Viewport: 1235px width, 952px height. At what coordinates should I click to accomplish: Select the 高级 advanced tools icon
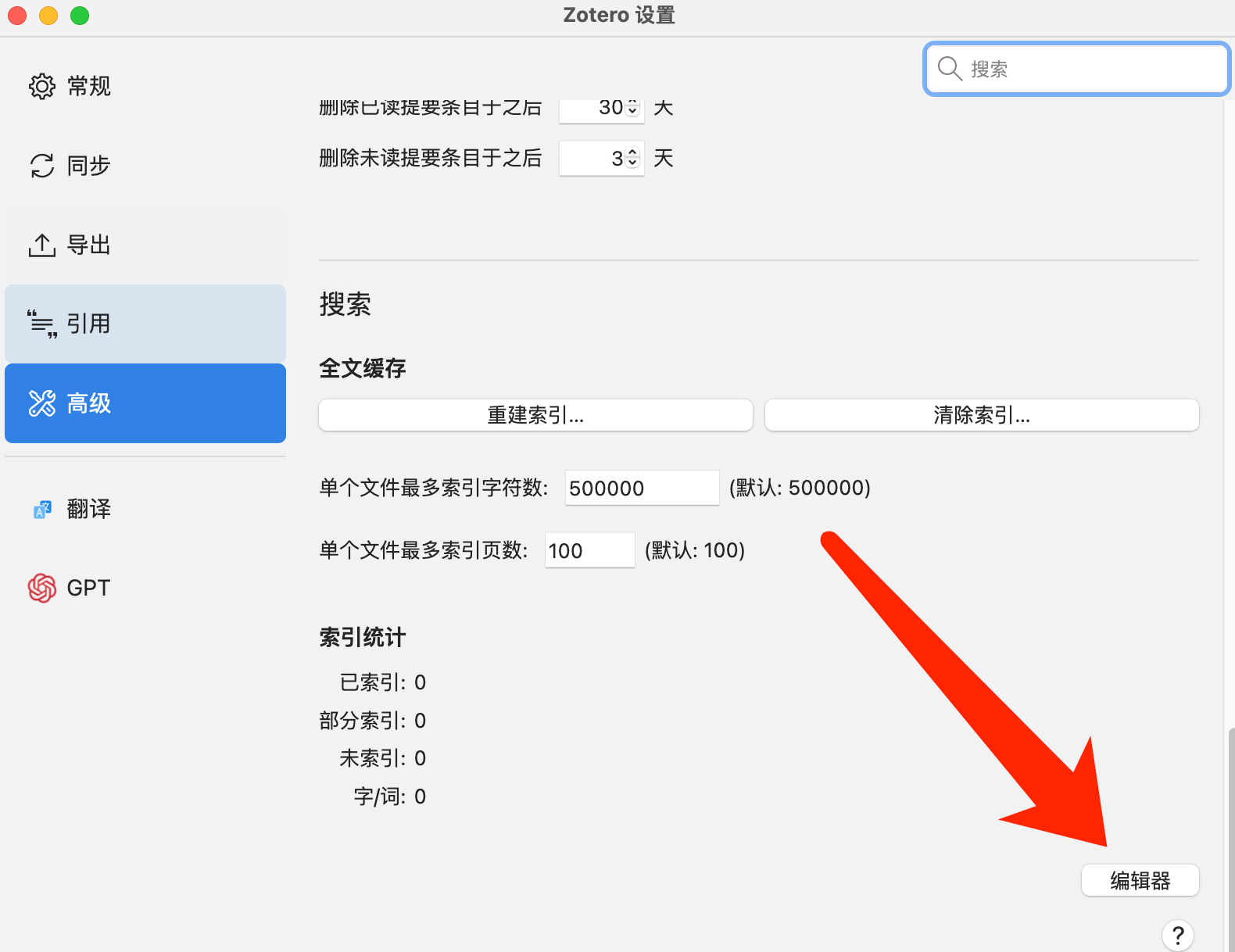click(x=42, y=403)
